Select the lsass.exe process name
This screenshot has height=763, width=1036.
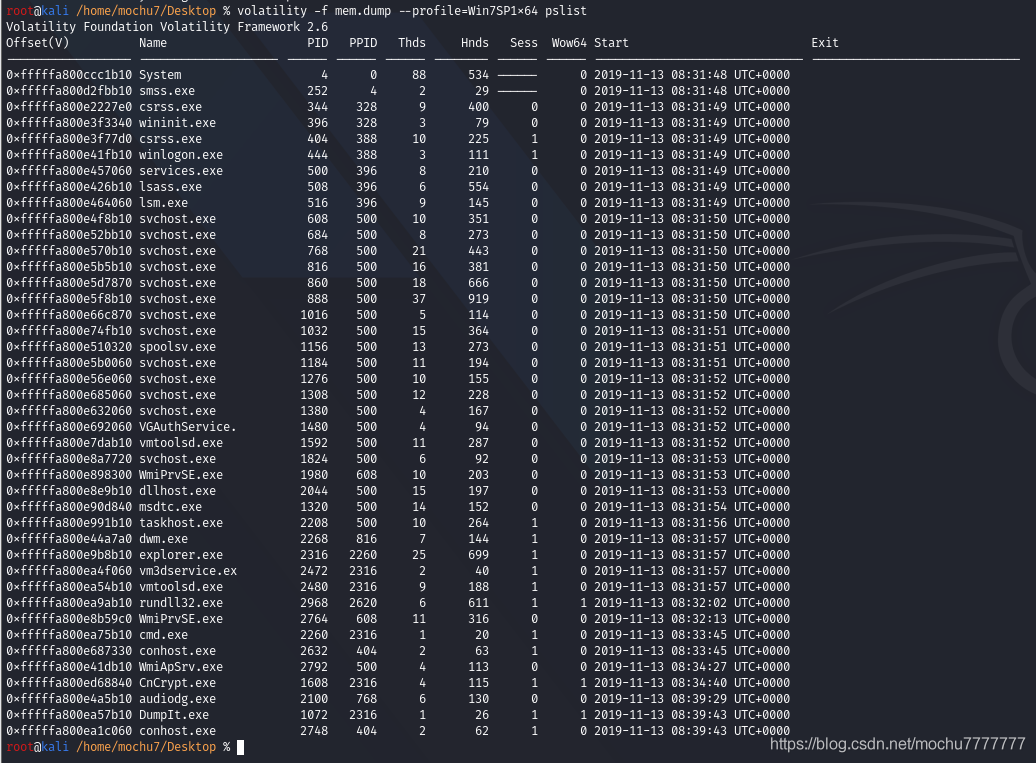(x=170, y=187)
